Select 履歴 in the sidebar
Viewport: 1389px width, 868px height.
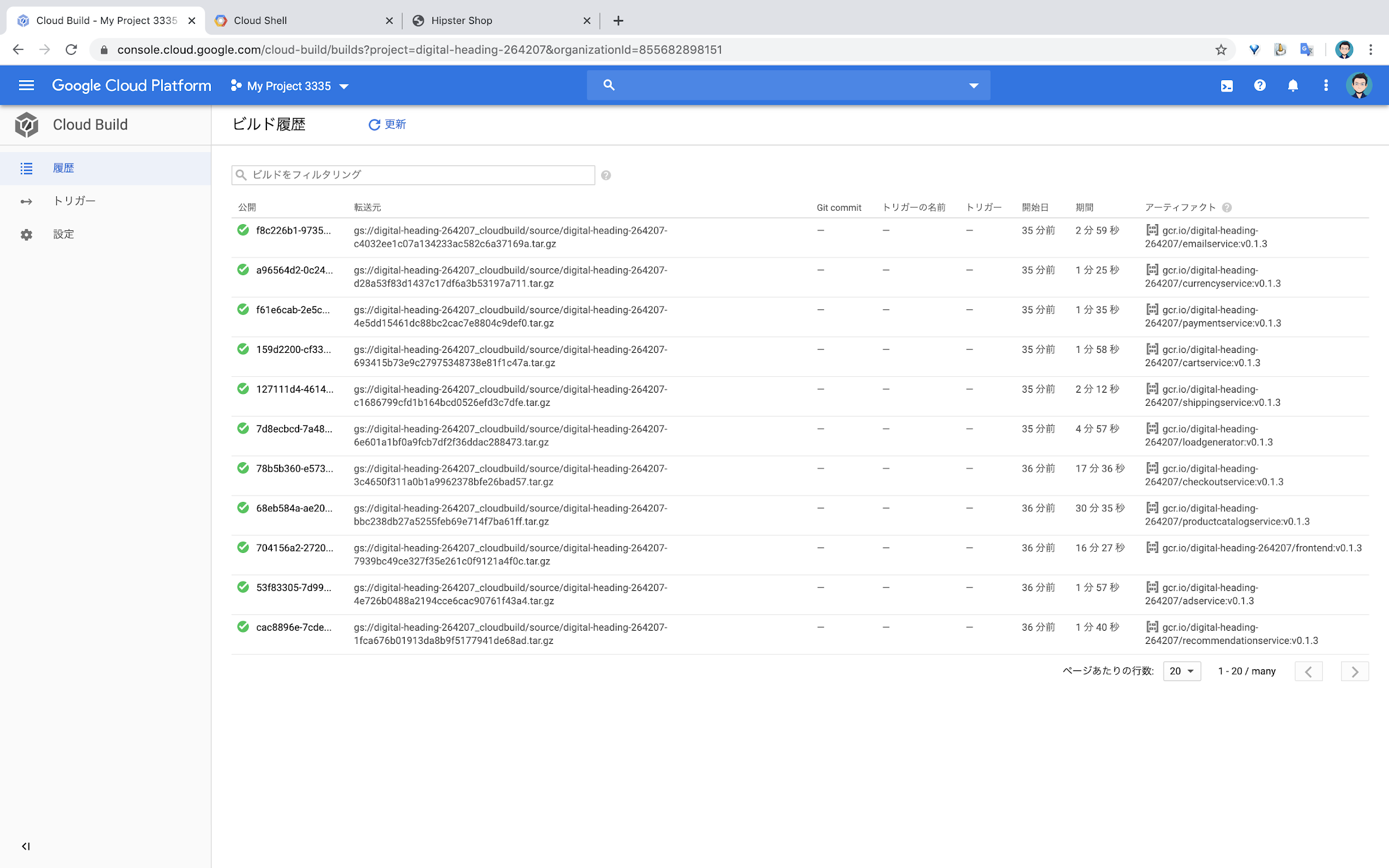click(x=105, y=169)
